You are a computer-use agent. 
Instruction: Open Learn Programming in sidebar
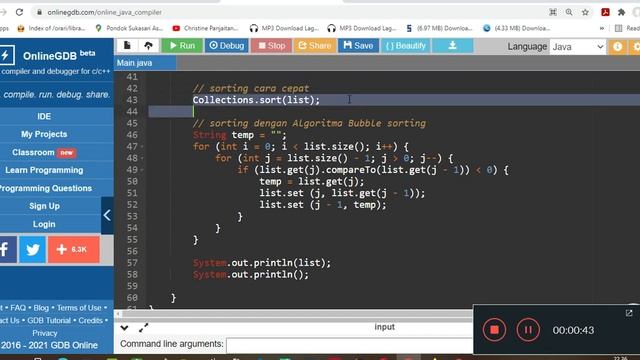pyautogui.click(x=44, y=170)
